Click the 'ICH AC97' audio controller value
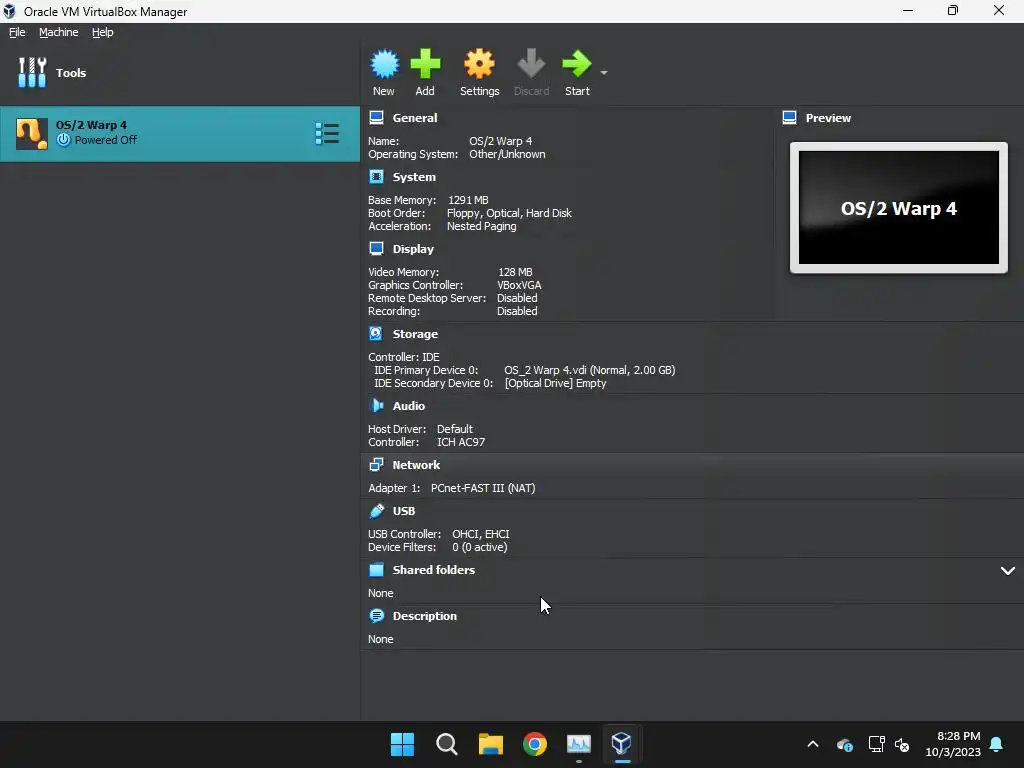 point(461,442)
